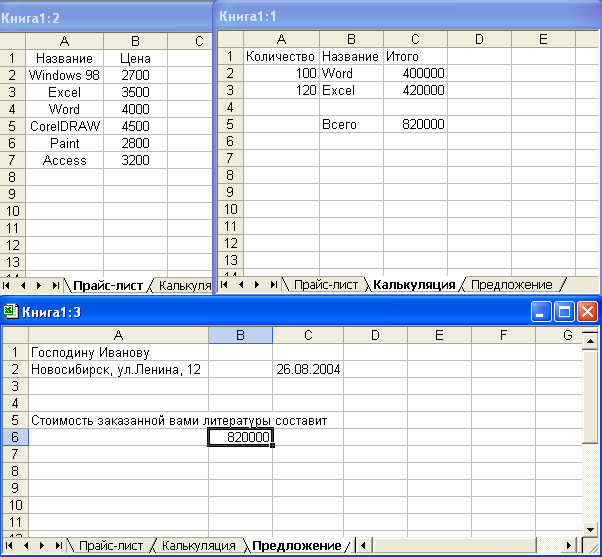This screenshot has width=602, height=557.
Task: Maximize the Книга1:3 window
Action: click(564, 311)
